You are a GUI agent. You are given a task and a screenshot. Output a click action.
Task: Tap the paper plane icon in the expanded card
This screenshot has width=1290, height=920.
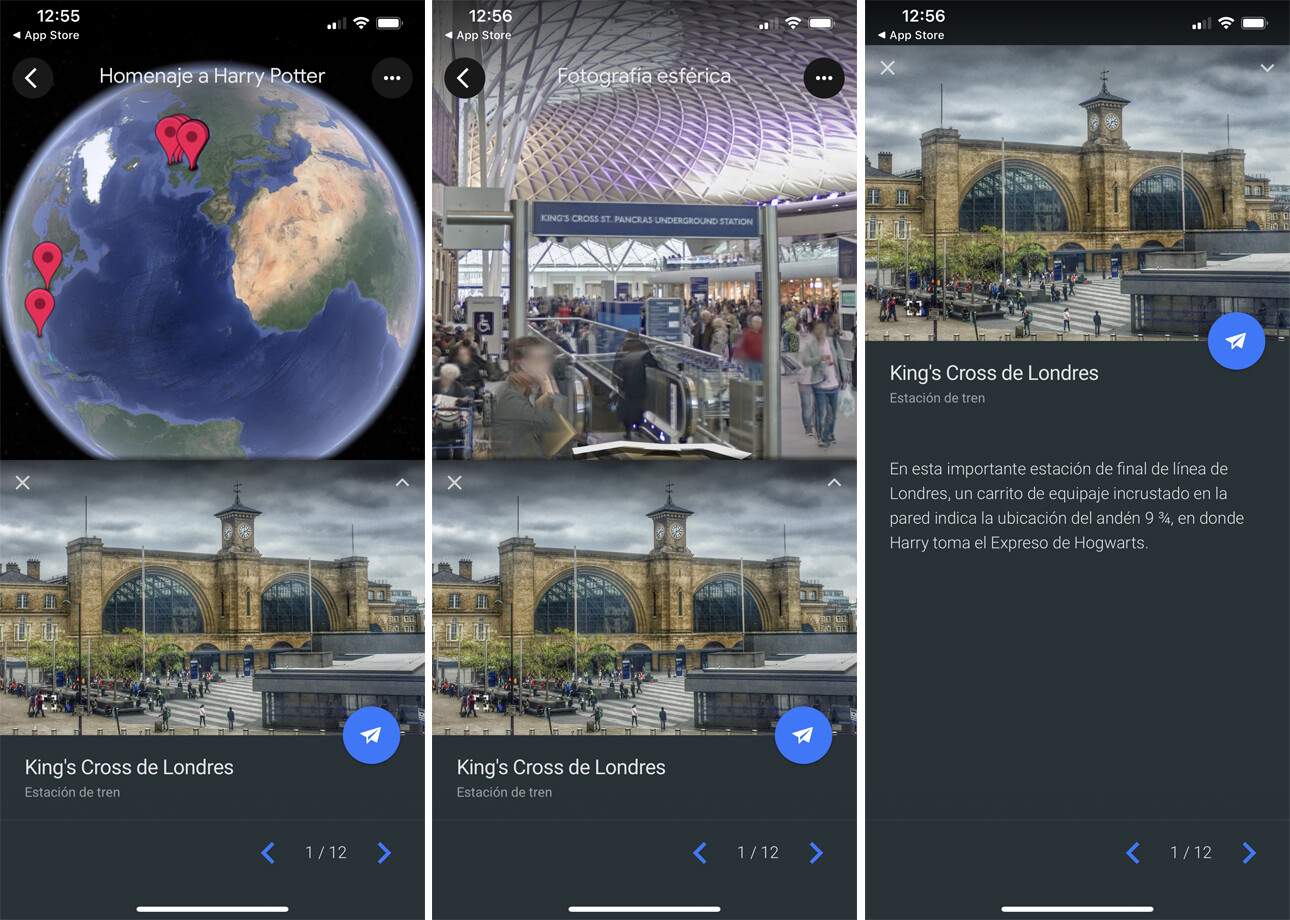(x=1236, y=341)
